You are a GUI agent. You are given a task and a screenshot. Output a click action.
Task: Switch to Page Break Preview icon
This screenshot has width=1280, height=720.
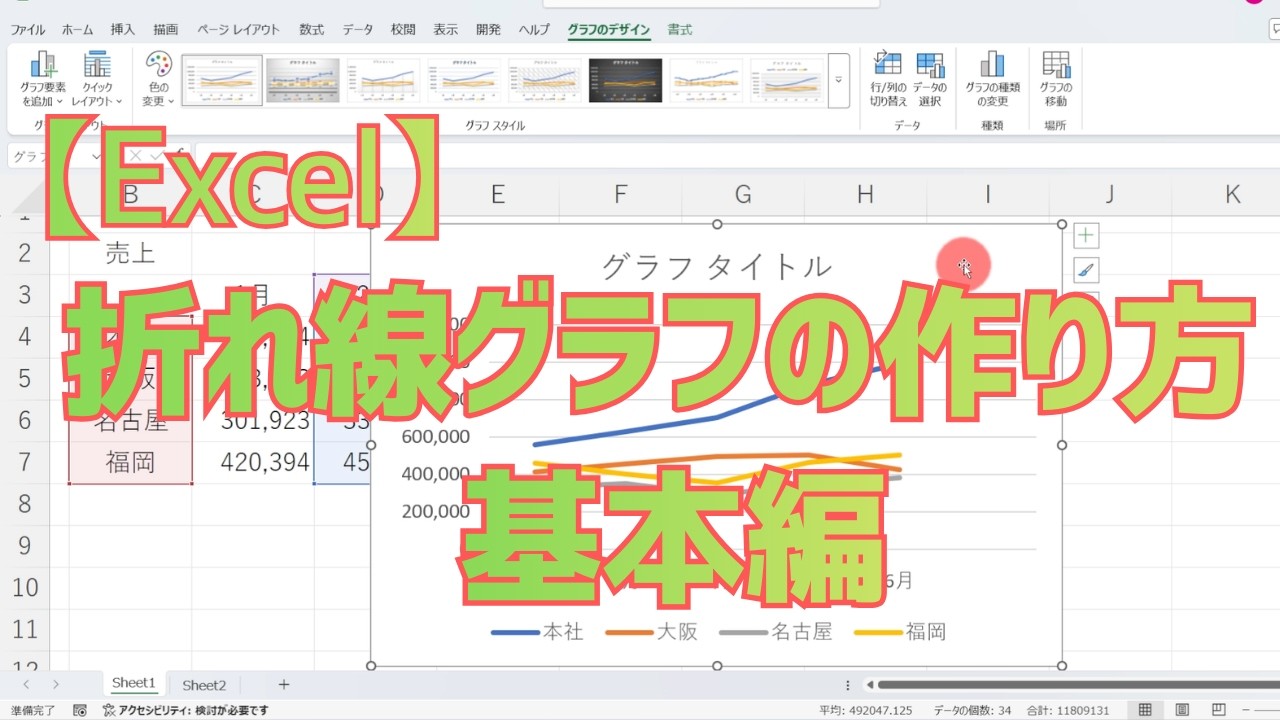pyautogui.click(x=1217, y=710)
